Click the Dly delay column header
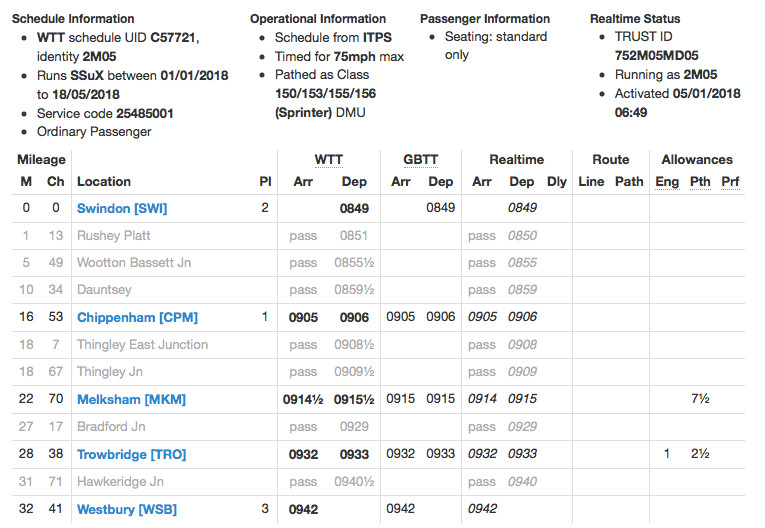 click(556, 181)
